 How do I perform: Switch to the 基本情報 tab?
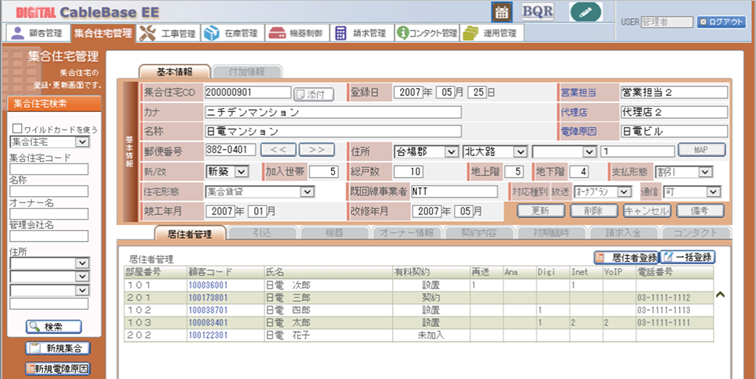pos(175,71)
